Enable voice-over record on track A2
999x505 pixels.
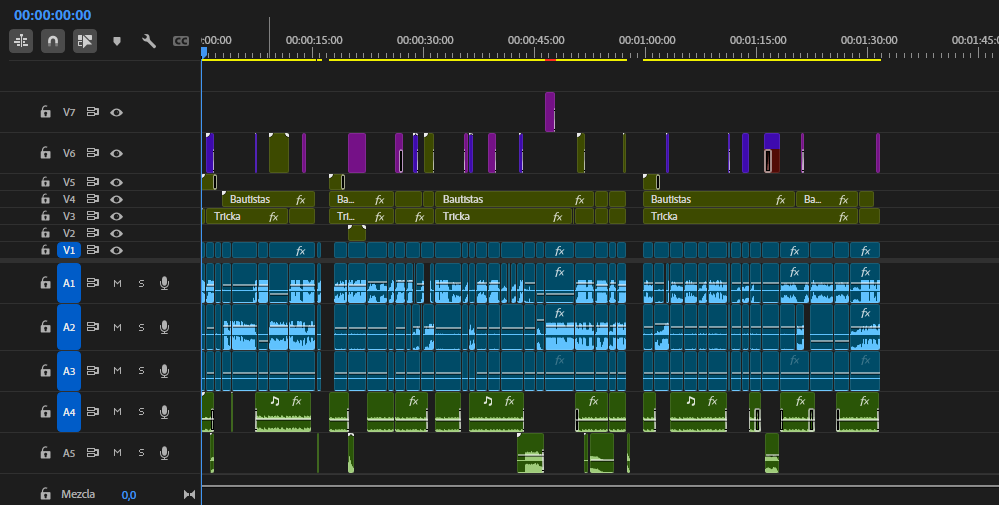click(164, 327)
